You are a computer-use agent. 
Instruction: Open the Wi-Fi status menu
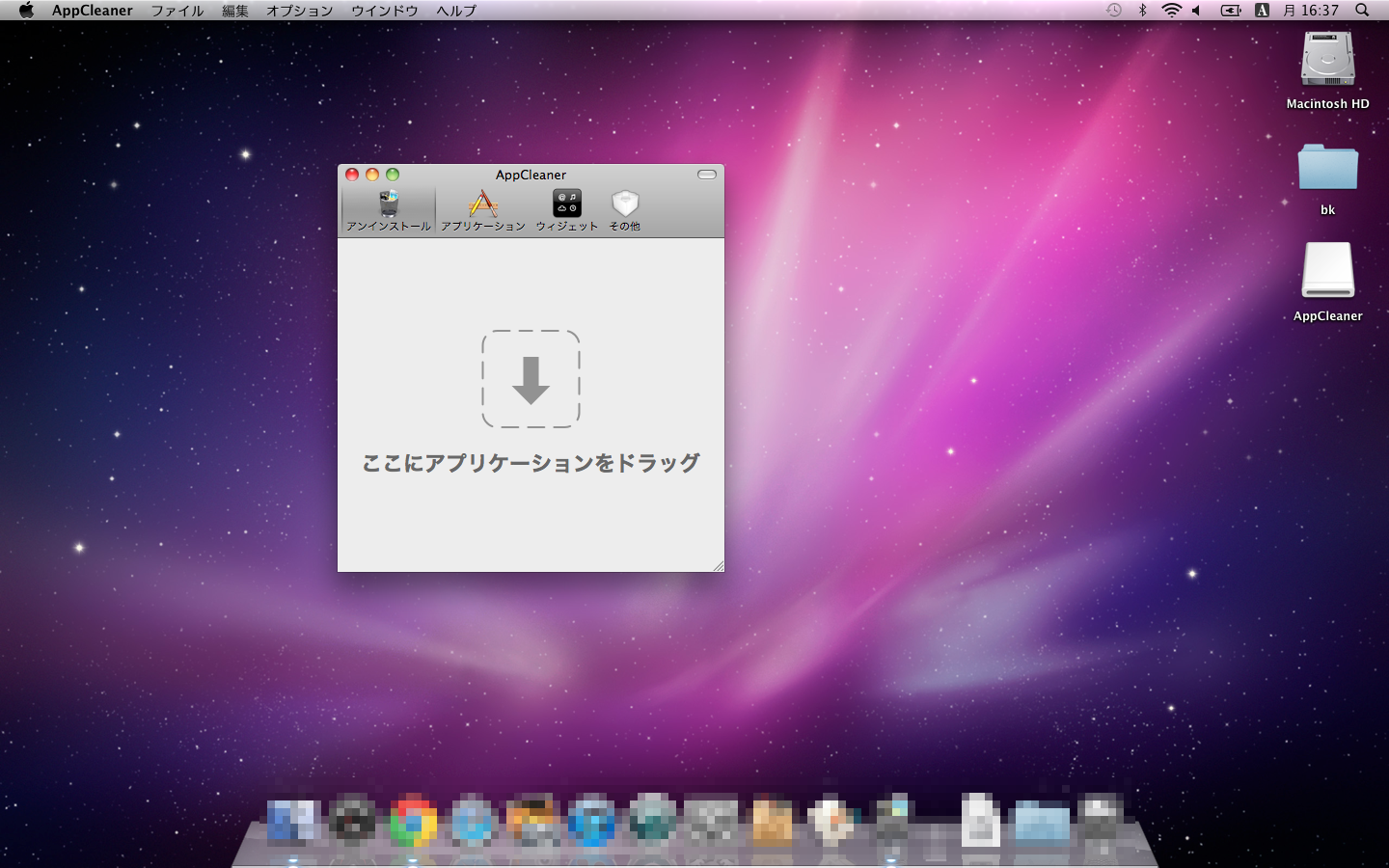click(1172, 11)
